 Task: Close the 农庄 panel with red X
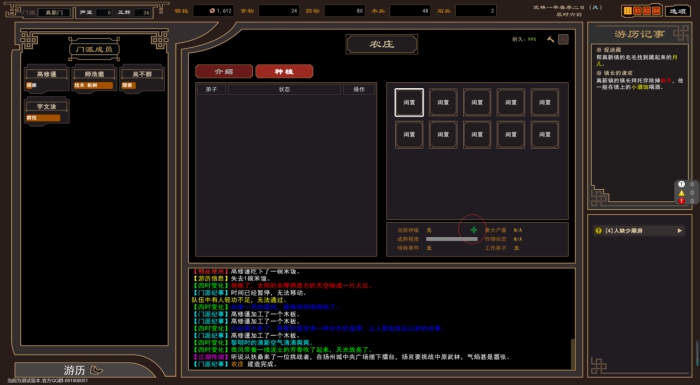pyautogui.click(x=563, y=39)
